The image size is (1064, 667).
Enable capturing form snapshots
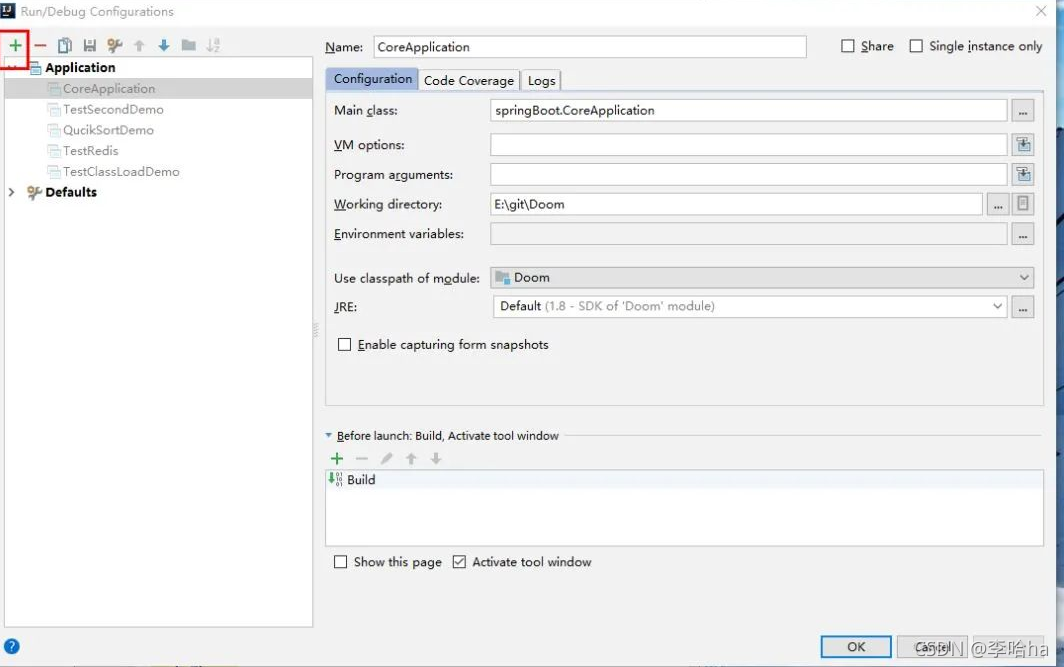point(345,345)
